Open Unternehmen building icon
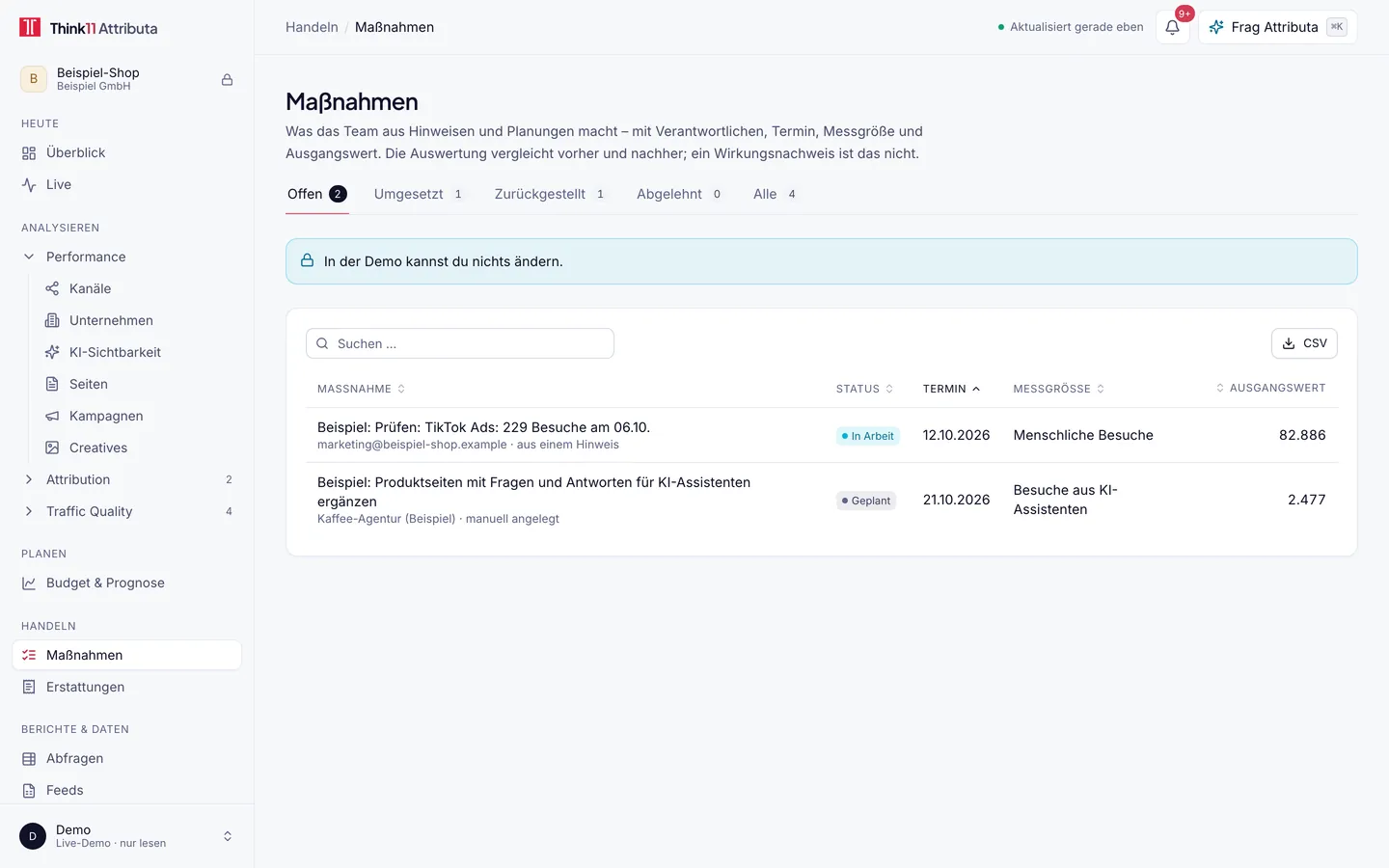Image resolution: width=1389 pixels, height=868 pixels. point(52,320)
